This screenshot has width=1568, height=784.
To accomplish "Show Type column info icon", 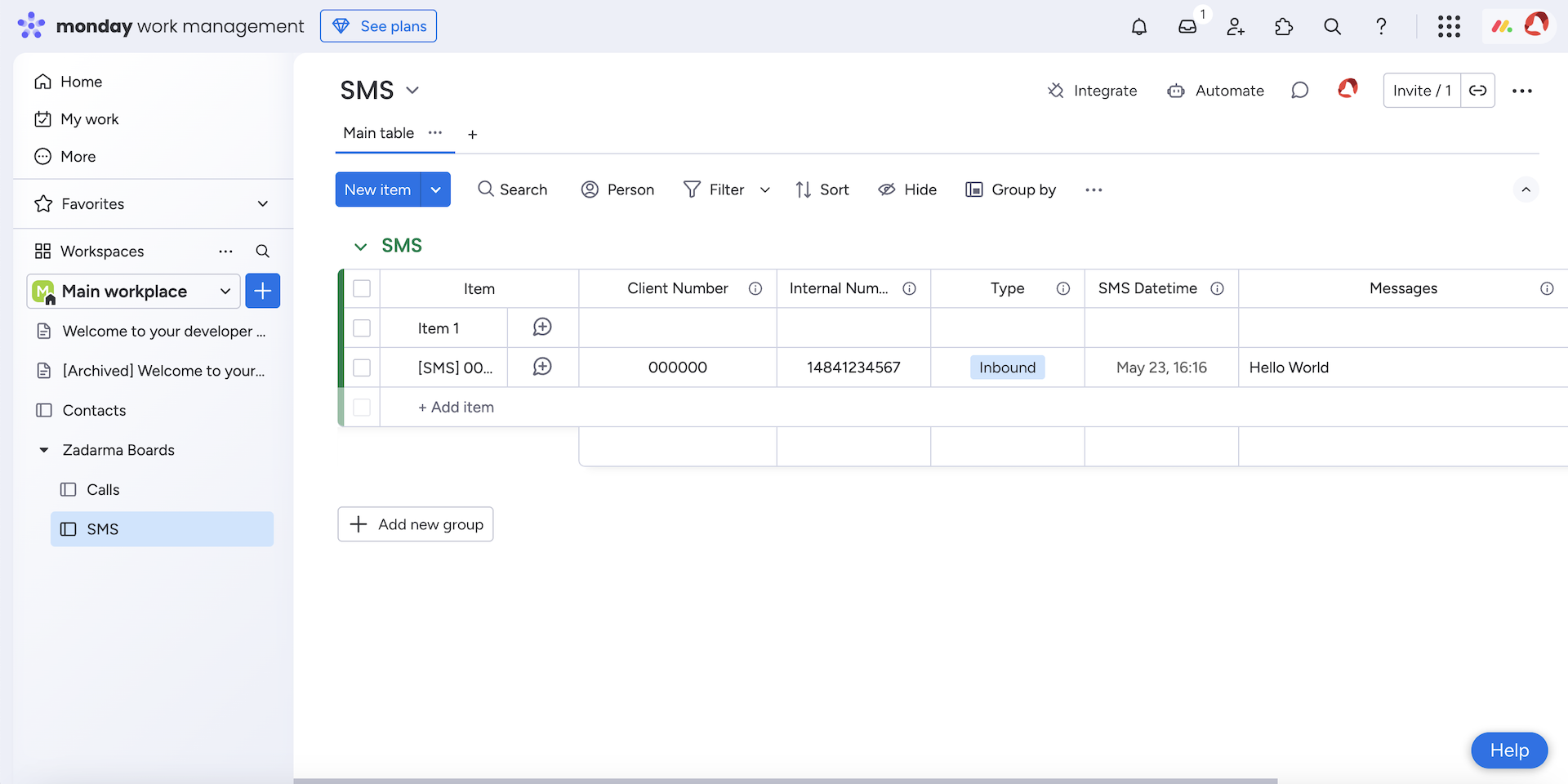I will point(1063,288).
